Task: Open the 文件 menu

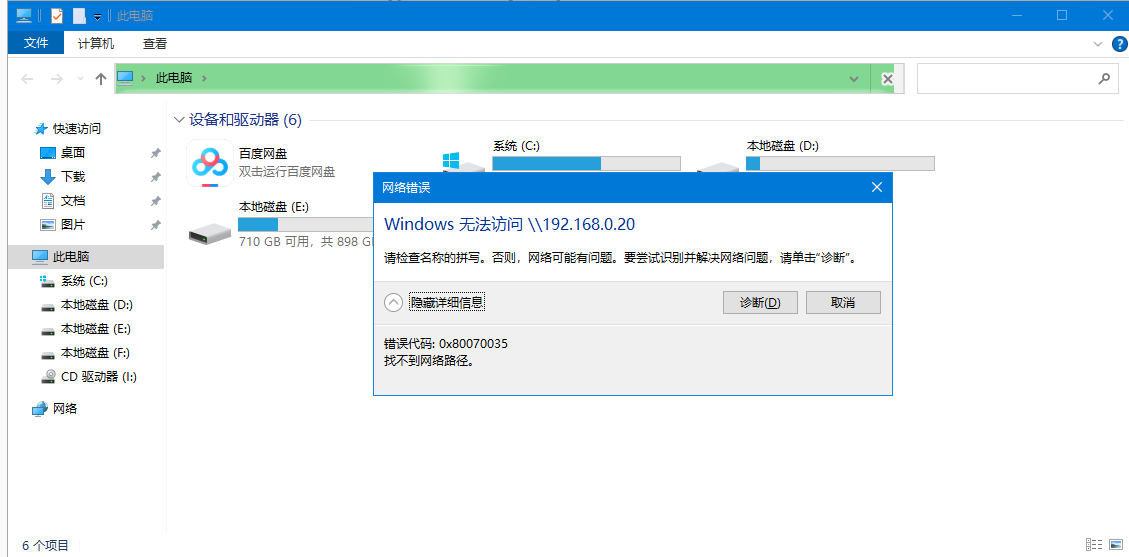Action: (36, 43)
